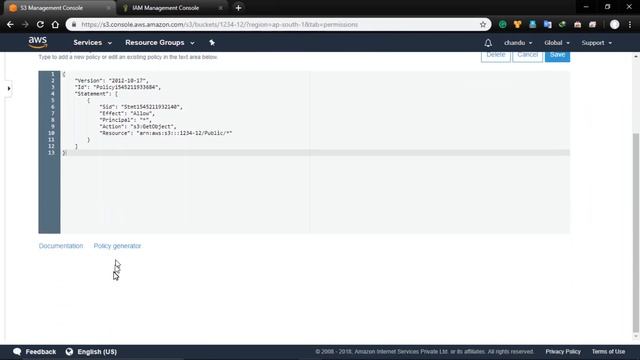The height and width of the screenshot is (360, 640).
Task: Go back in browser history
Action: tap(10, 24)
